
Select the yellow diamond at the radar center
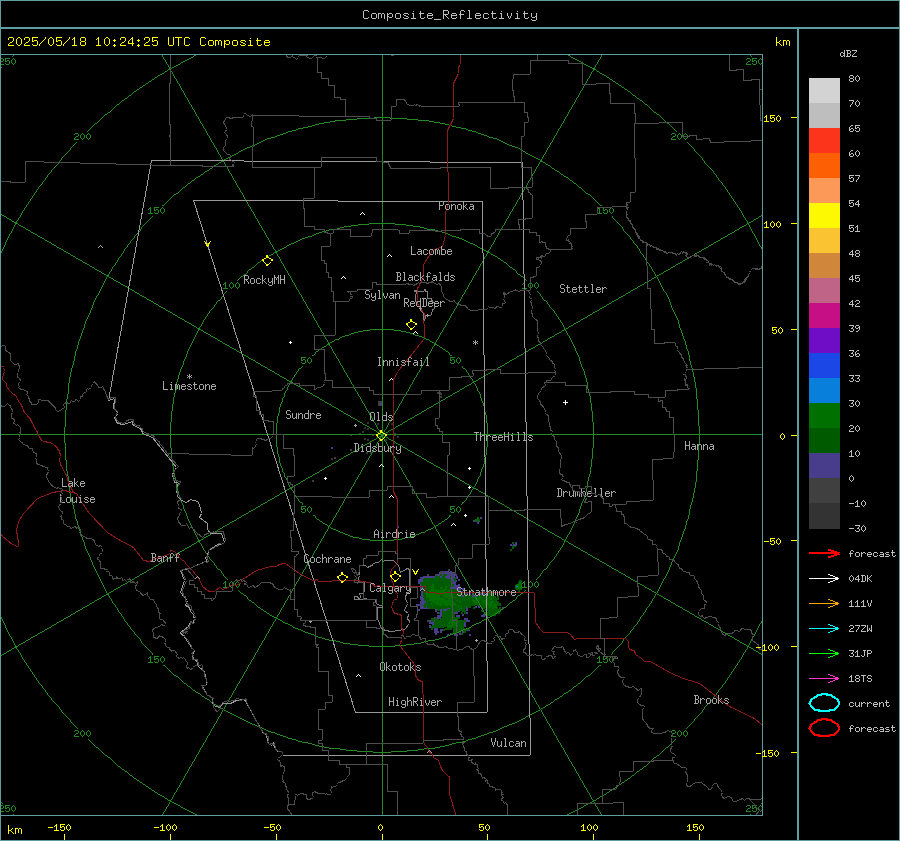click(x=381, y=436)
